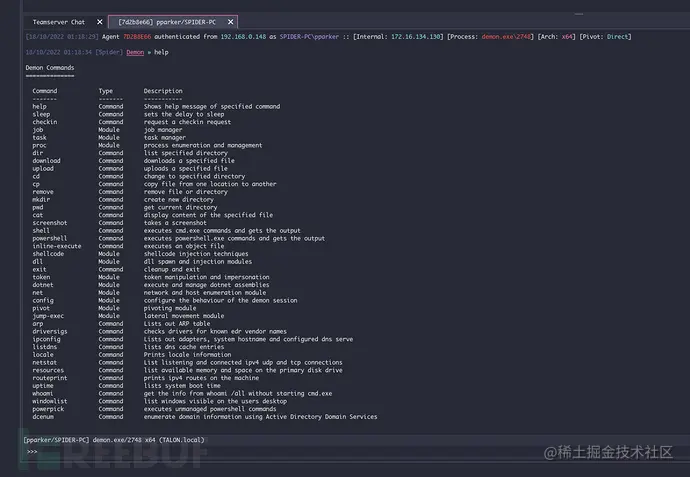Click the 'Description' column header
This screenshot has height=477, width=690.
click(163, 91)
